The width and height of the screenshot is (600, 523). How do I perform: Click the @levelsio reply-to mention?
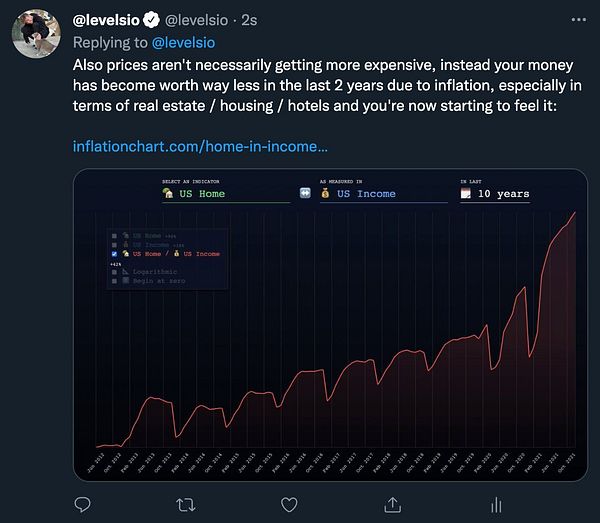182,42
